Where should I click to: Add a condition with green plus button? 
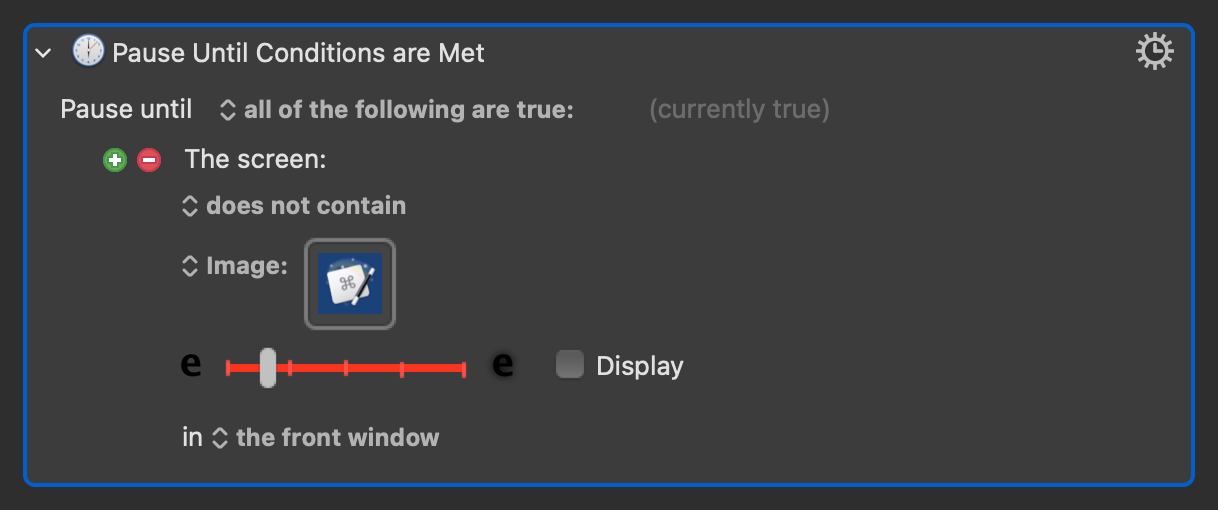coord(115,160)
